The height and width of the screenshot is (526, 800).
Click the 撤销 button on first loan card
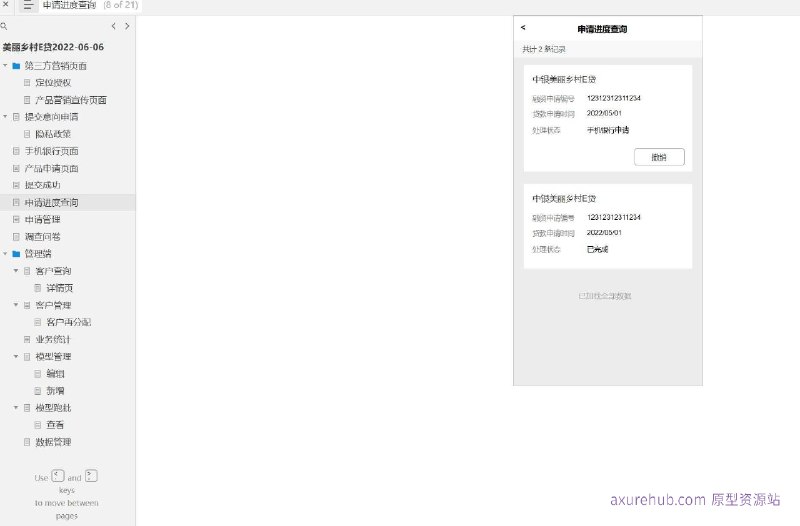pyautogui.click(x=659, y=157)
